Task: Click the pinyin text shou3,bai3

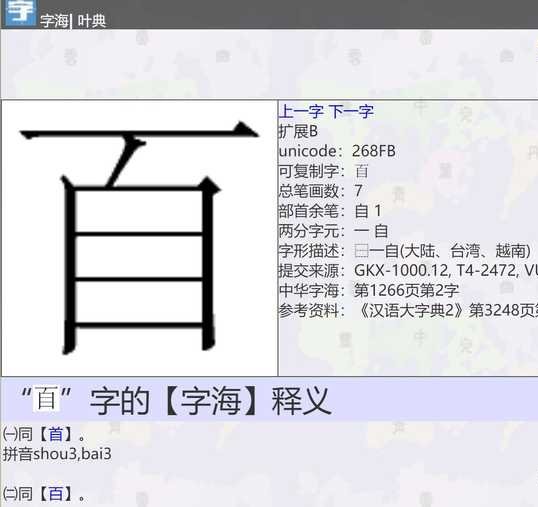Action: tap(72, 454)
